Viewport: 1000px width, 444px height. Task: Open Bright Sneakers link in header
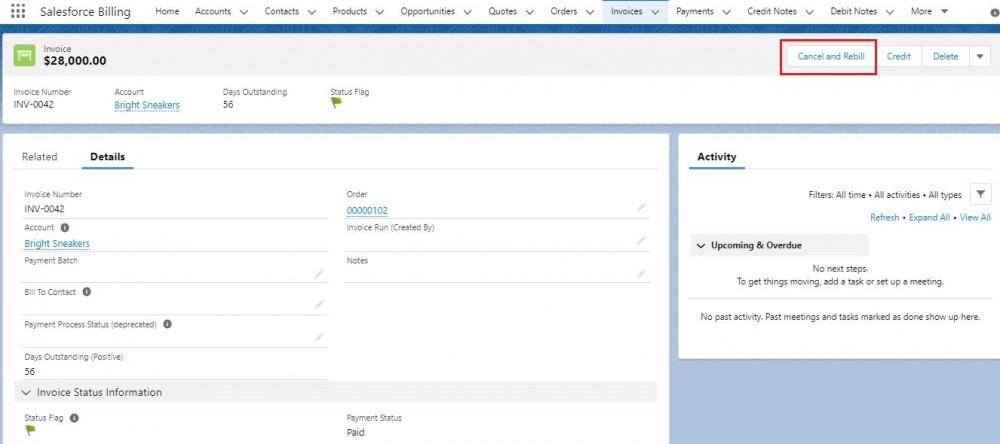pyautogui.click(x=147, y=105)
